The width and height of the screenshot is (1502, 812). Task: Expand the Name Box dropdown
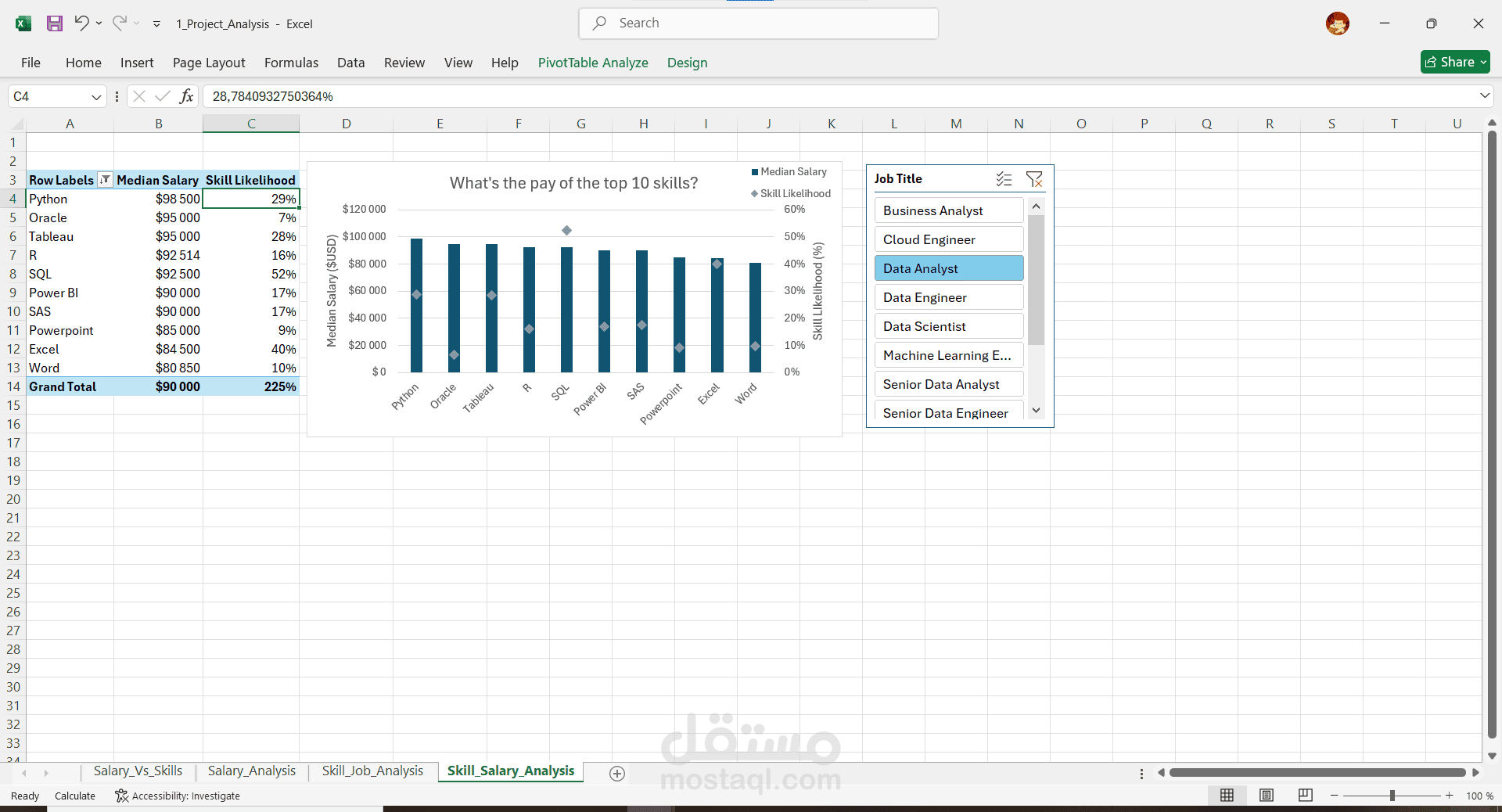tap(96, 97)
